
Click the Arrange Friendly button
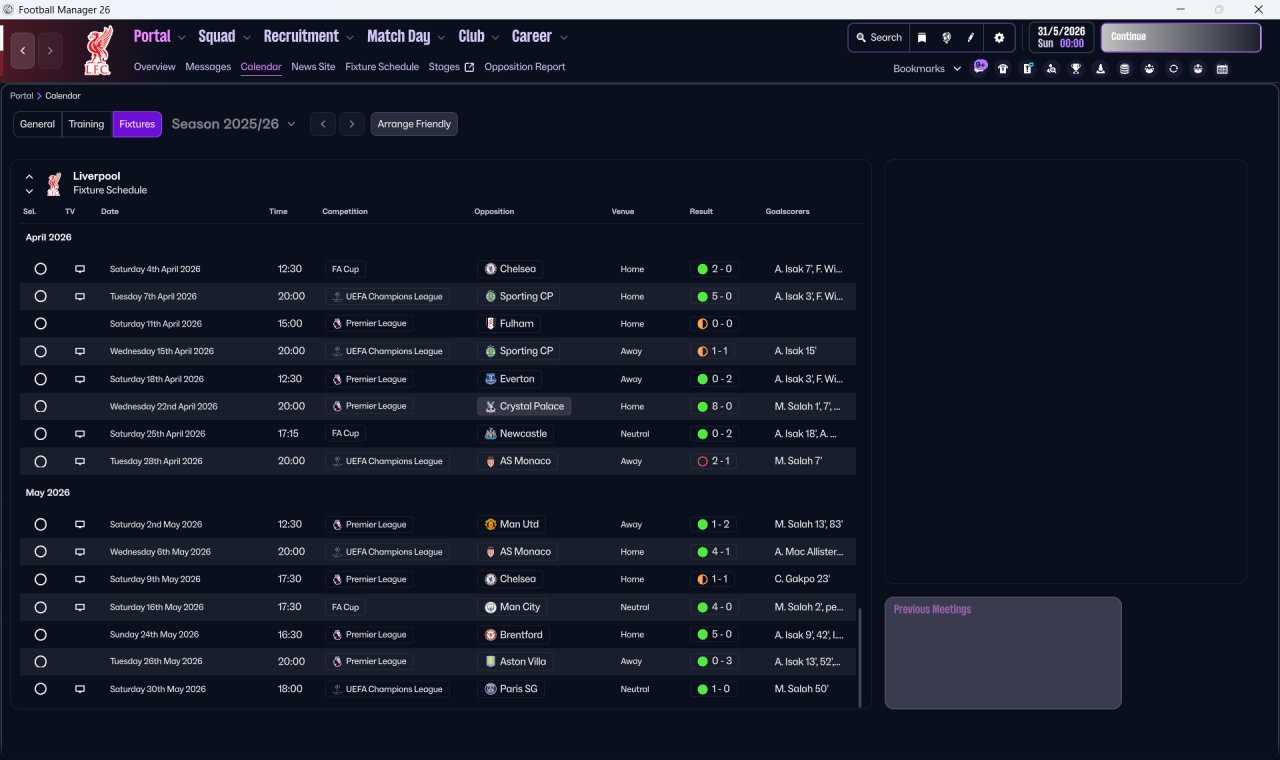(414, 124)
